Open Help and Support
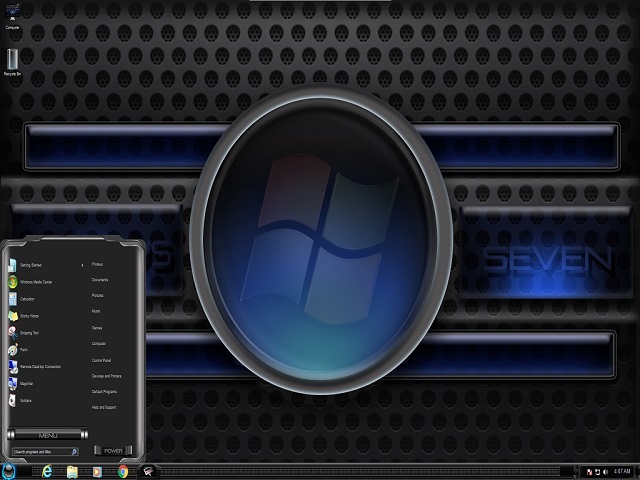Viewport: 640px width, 480px height. pyautogui.click(x=104, y=407)
